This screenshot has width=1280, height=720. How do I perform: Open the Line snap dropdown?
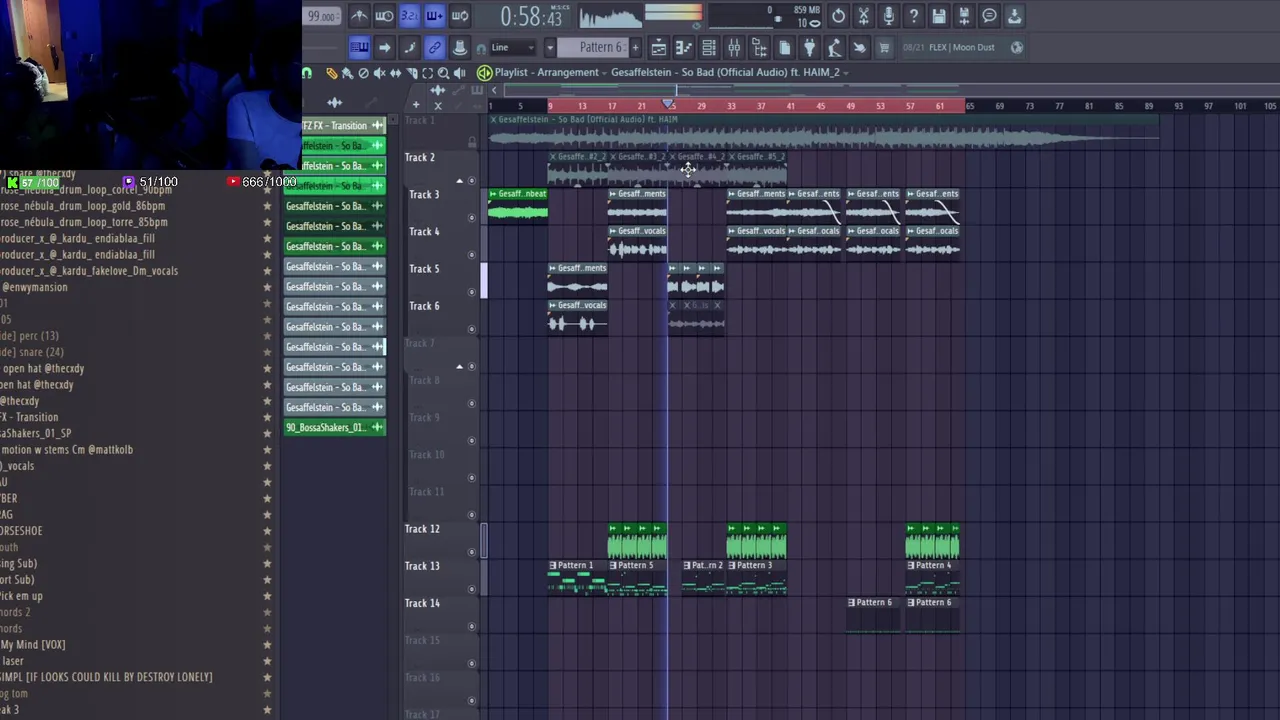[x=513, y=47]
